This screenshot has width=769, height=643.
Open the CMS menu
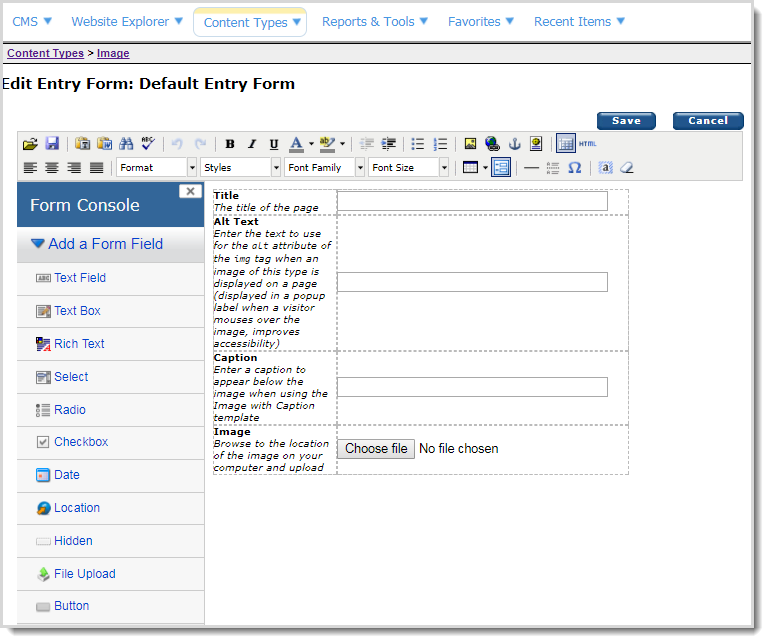32,22
